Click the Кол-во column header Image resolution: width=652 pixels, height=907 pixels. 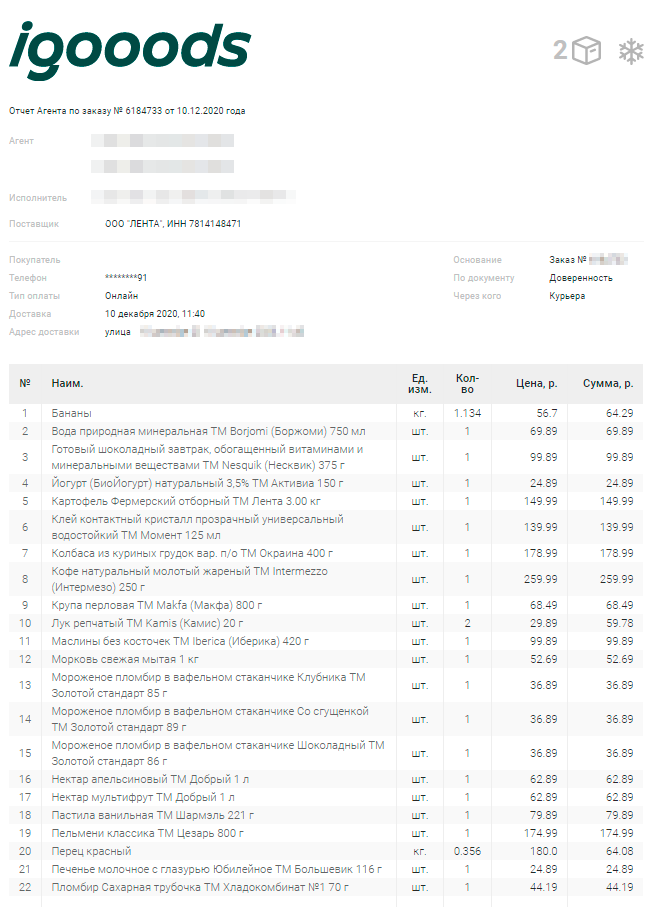[x=467, y=384]
